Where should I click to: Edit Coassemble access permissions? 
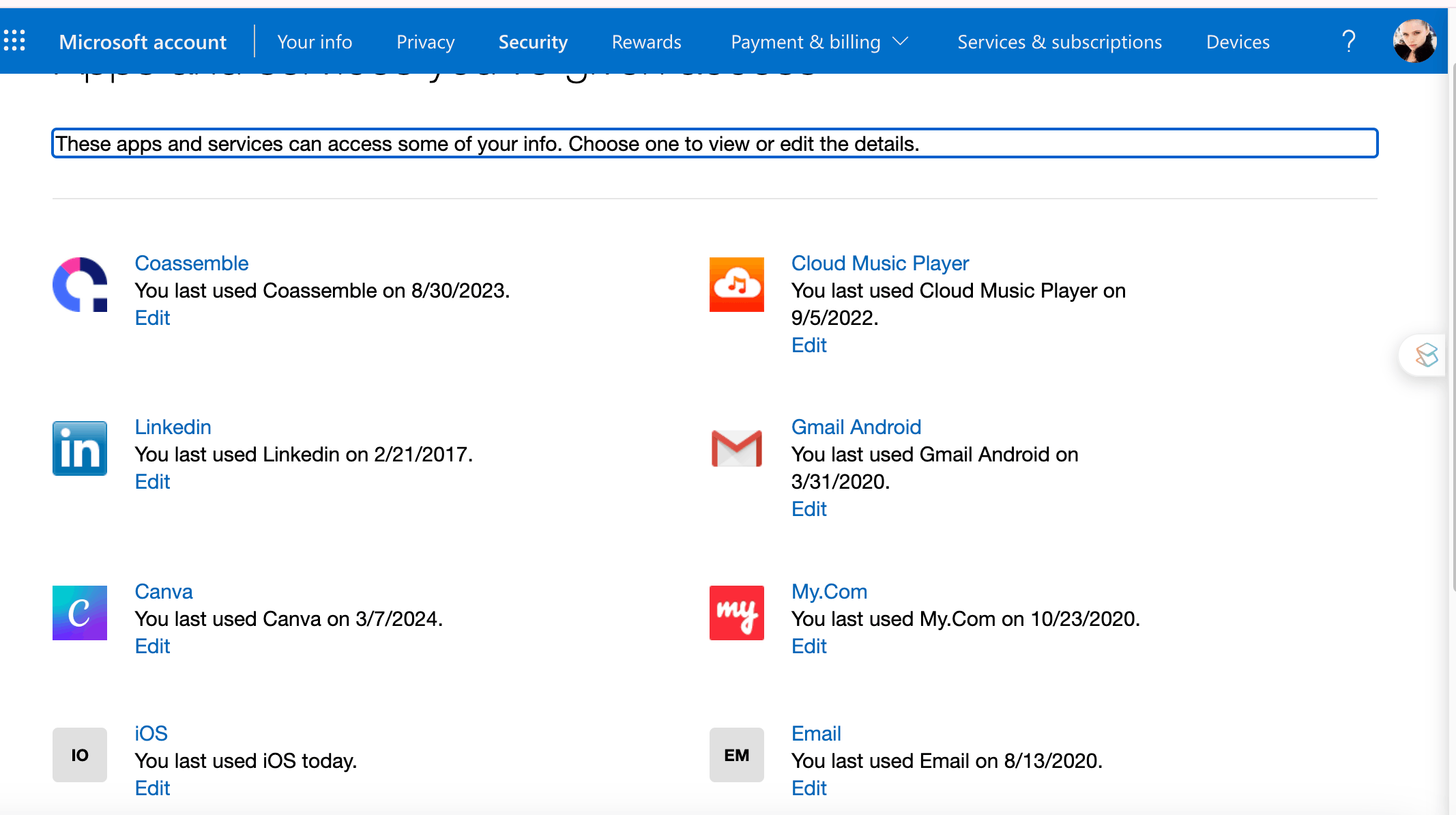(x=152, y=318)
